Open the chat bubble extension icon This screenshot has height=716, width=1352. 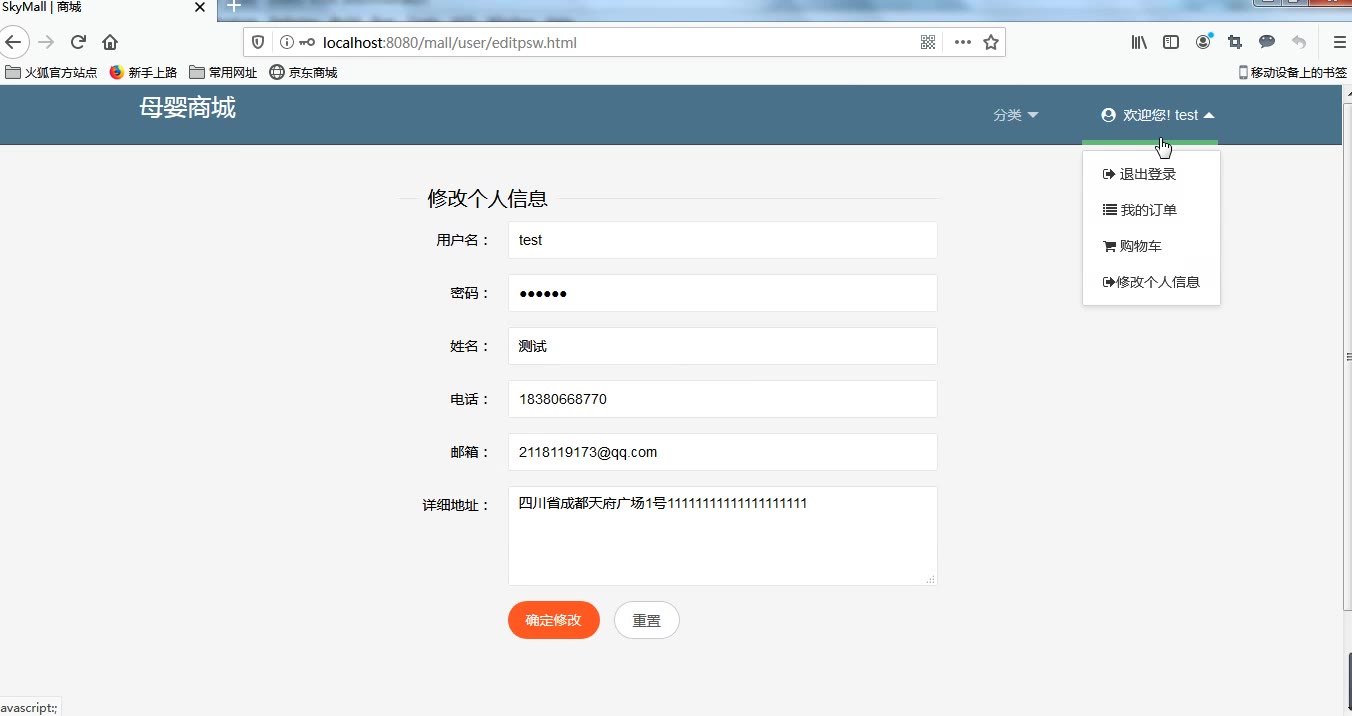(1267, 42)
